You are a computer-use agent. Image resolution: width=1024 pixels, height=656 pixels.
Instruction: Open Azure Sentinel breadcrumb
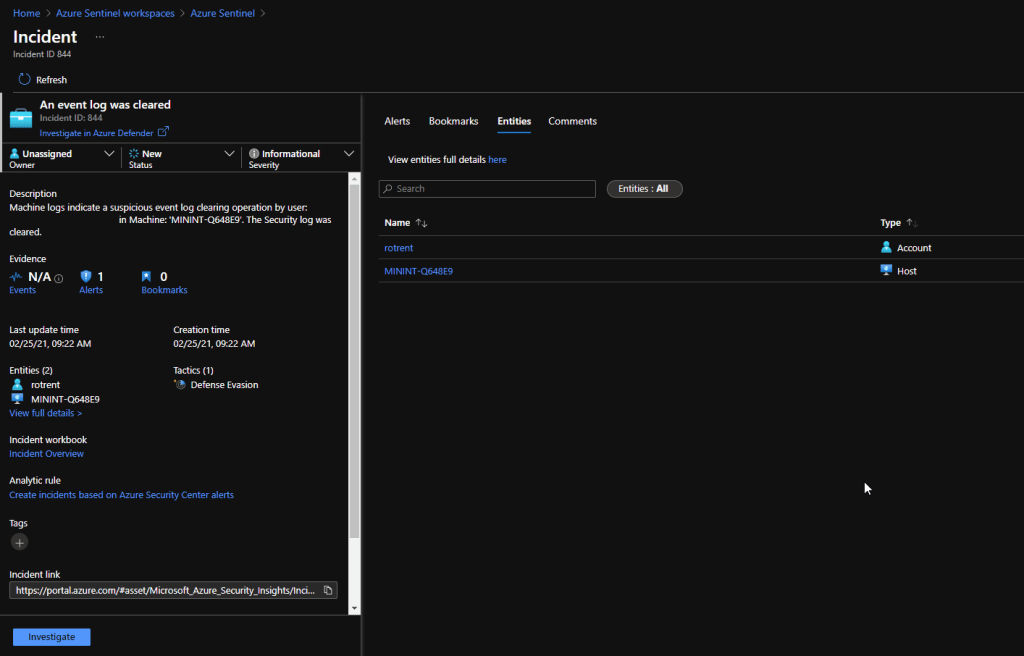(223, 13)
